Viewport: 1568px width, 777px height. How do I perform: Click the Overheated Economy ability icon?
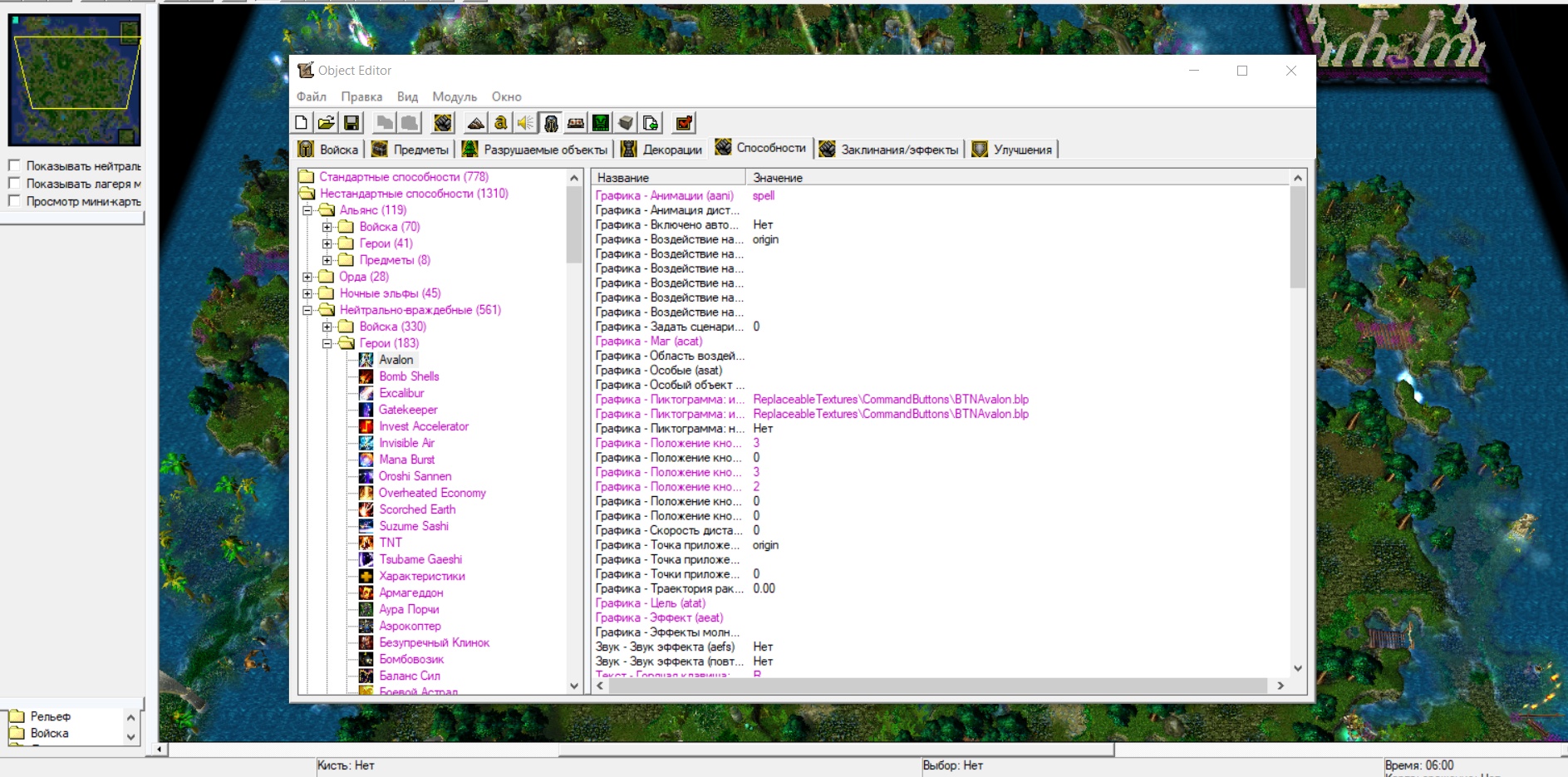pos(366,493)
